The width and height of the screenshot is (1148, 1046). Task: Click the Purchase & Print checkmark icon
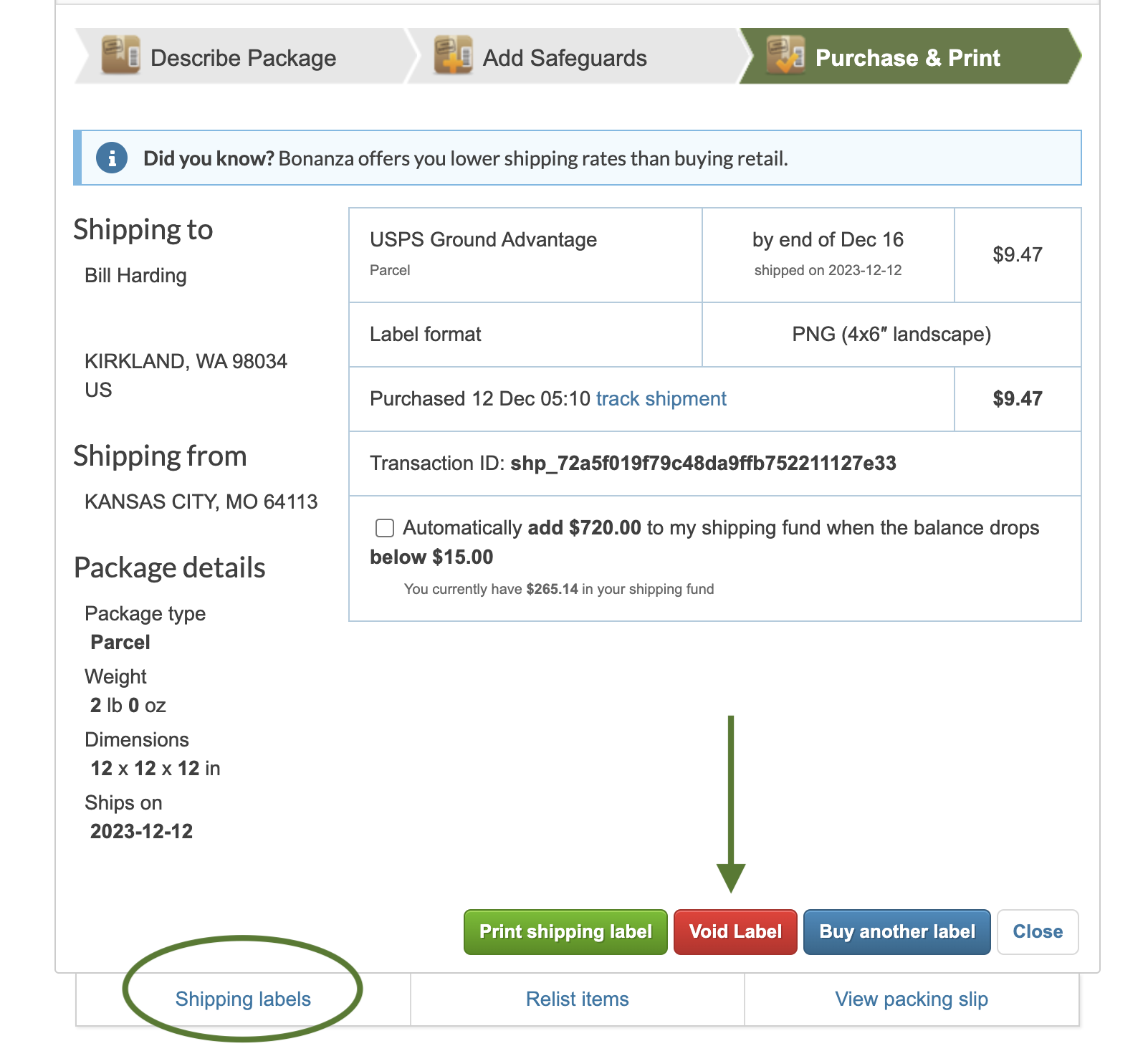click(785, 55)
